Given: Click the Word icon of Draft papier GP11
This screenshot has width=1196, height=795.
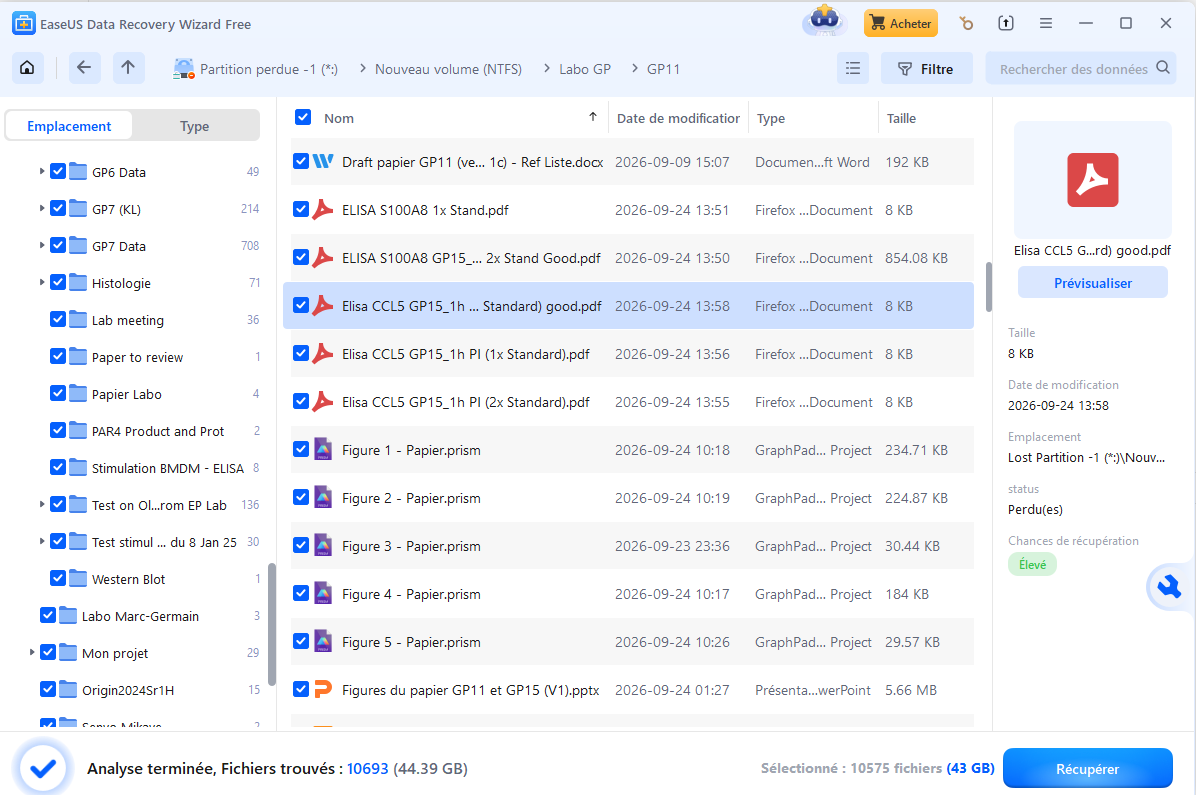Looking at the screenshot, I should [x=323, y=162].
